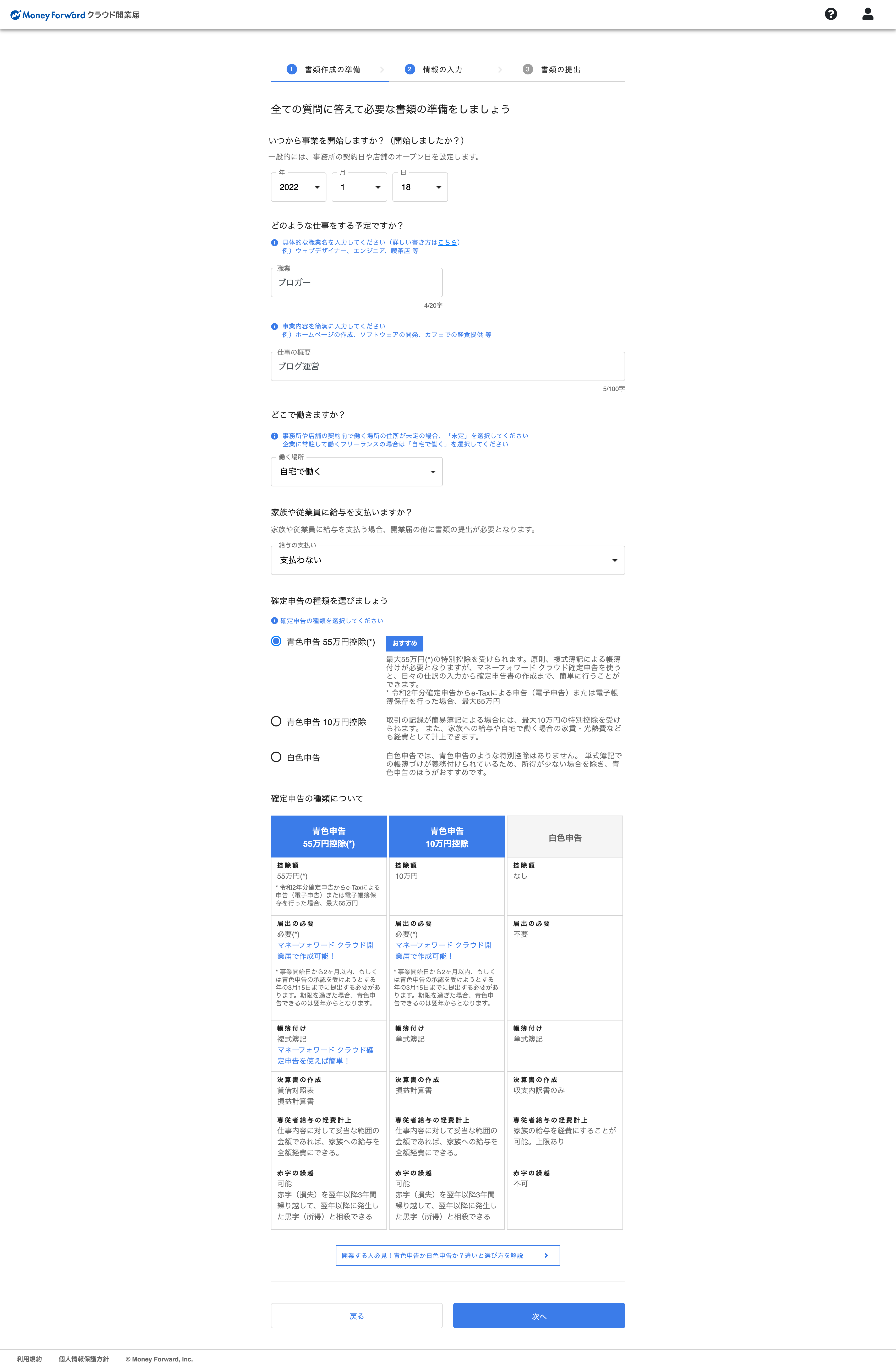
Task: Open 利用規約 footer link
Action: coord(29,1359)
